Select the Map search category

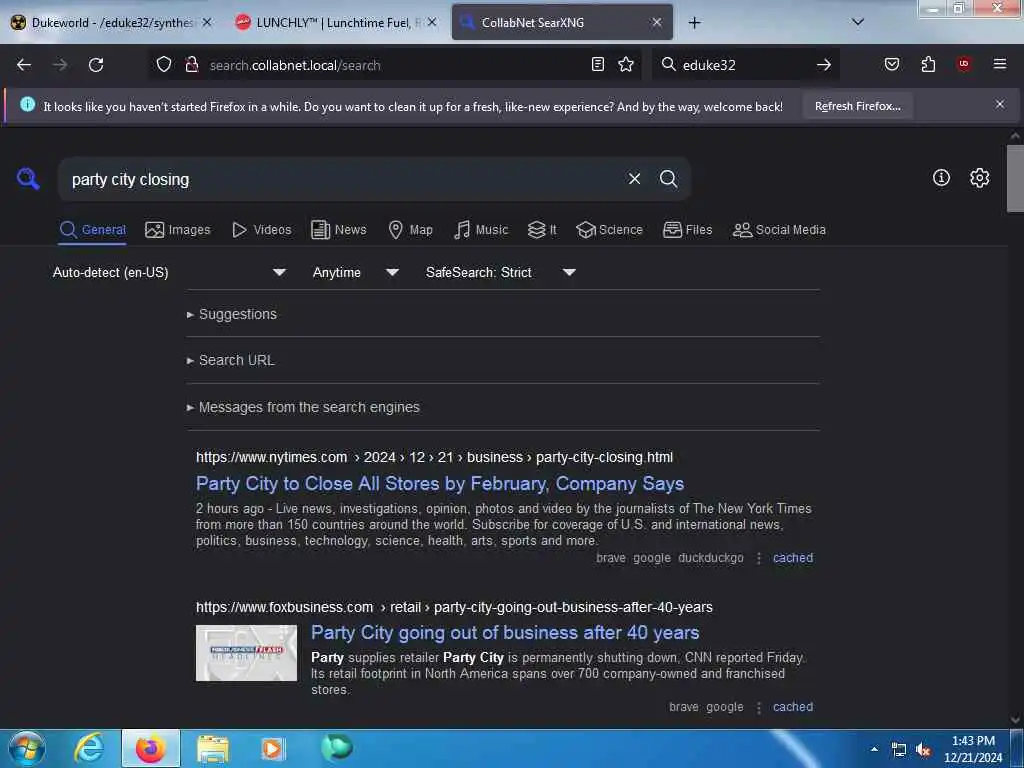[x=410, y=230]
